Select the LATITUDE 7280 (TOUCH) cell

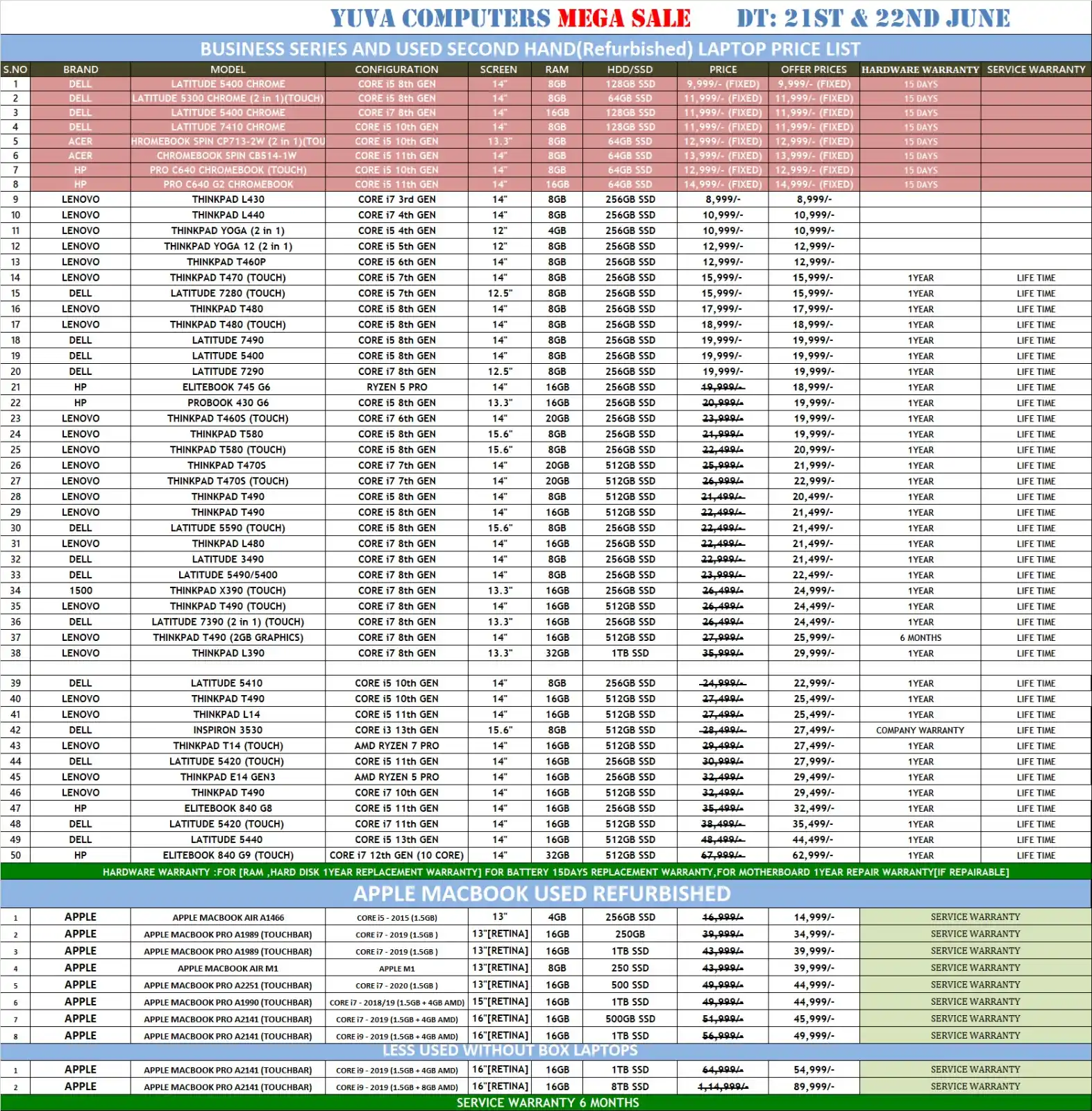(228, 293)
